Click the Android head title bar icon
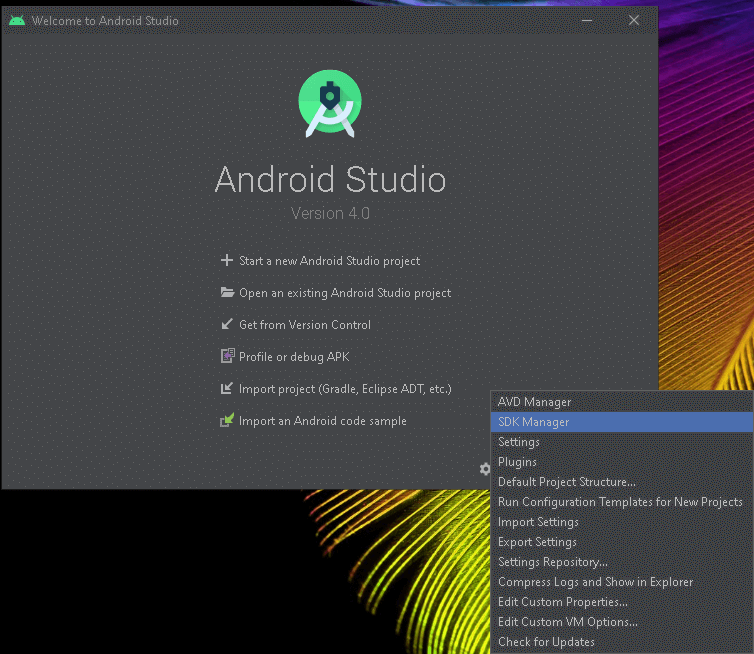This screenshot has width=754, height=654. click(17, 20)
